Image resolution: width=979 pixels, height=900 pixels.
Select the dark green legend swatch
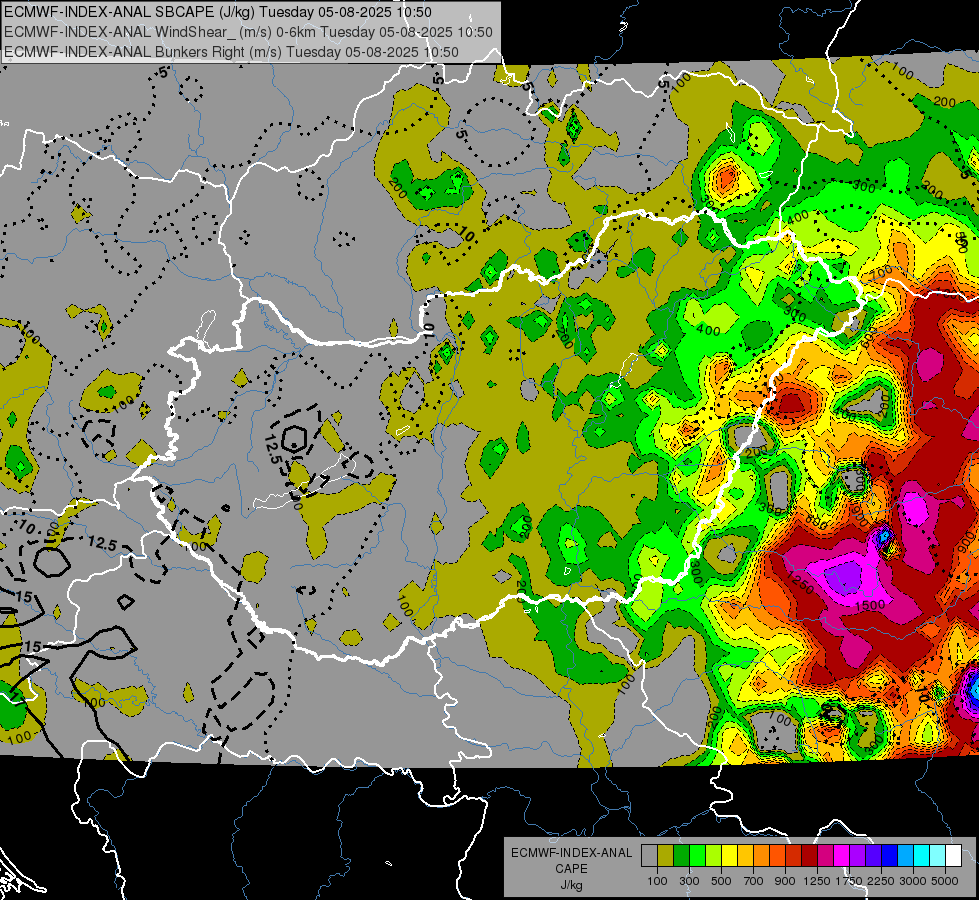(681, 855)
